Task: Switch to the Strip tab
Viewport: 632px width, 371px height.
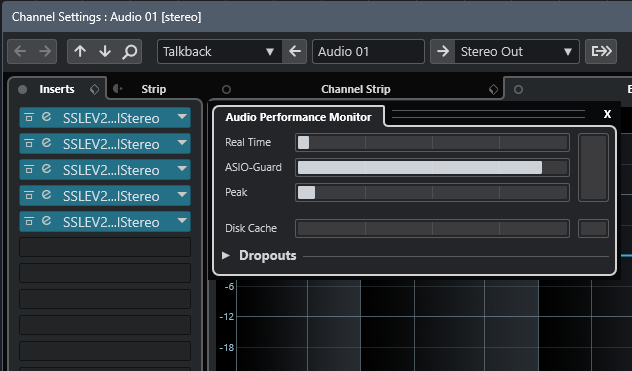Action: pos(154,89)
